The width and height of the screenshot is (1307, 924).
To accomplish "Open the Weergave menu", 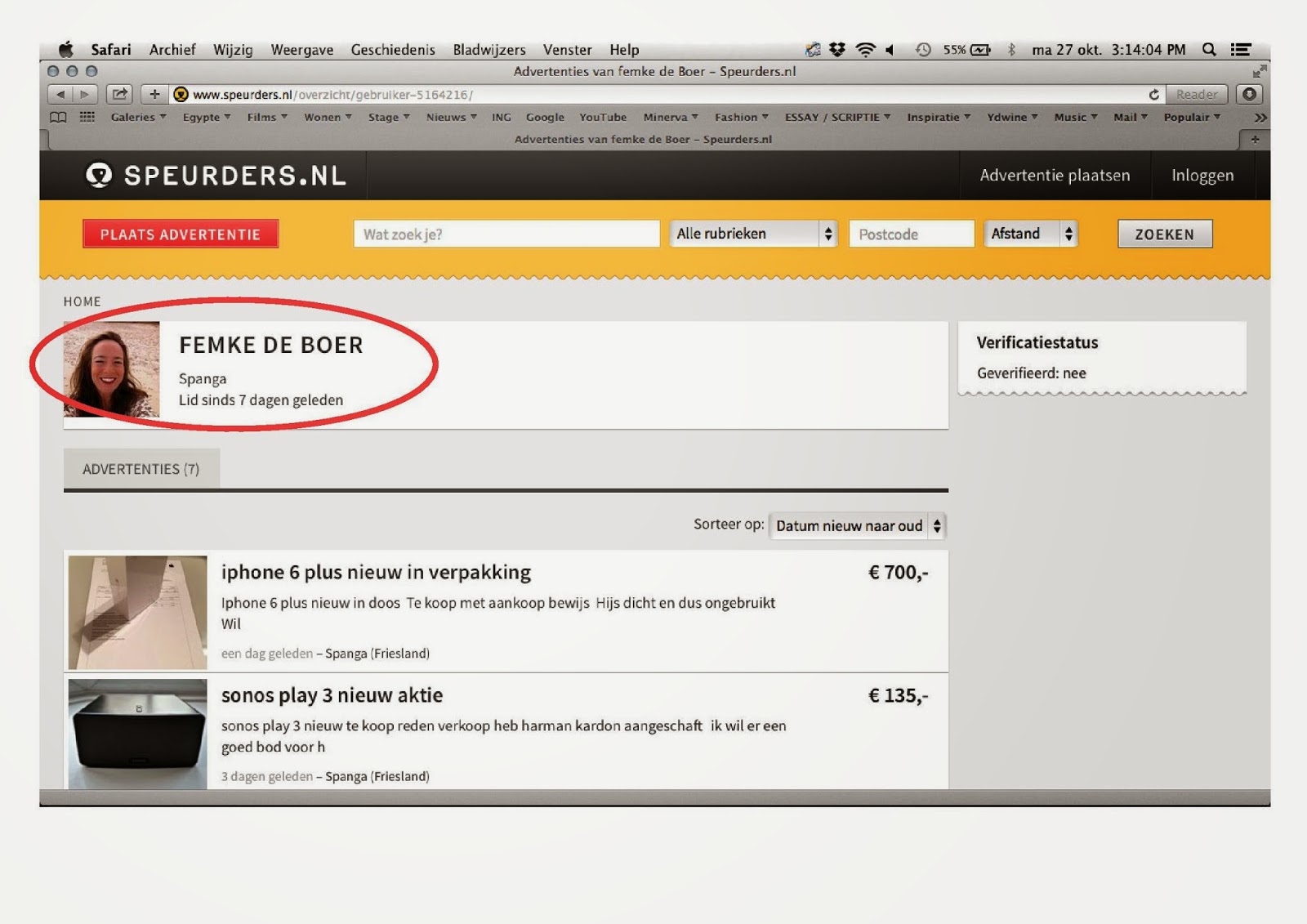I will pyautogui.click(x=302, y=50).
